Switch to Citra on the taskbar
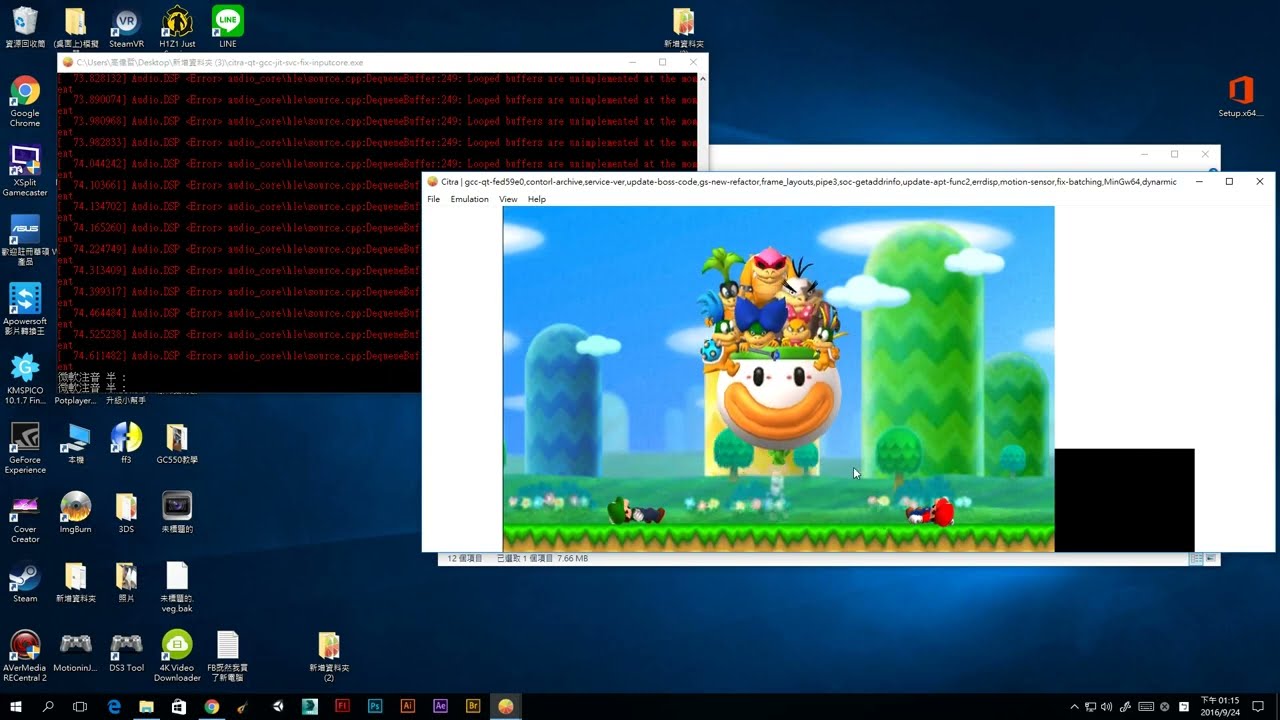Screen dimensions: 1280x720 pyautogui.click(x=506, y=706)
